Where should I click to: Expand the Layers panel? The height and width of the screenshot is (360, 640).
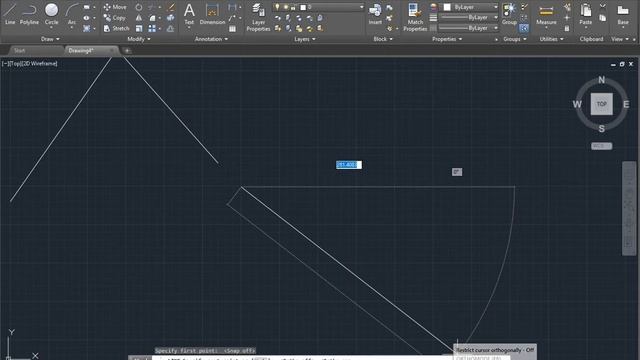[304, 39]
